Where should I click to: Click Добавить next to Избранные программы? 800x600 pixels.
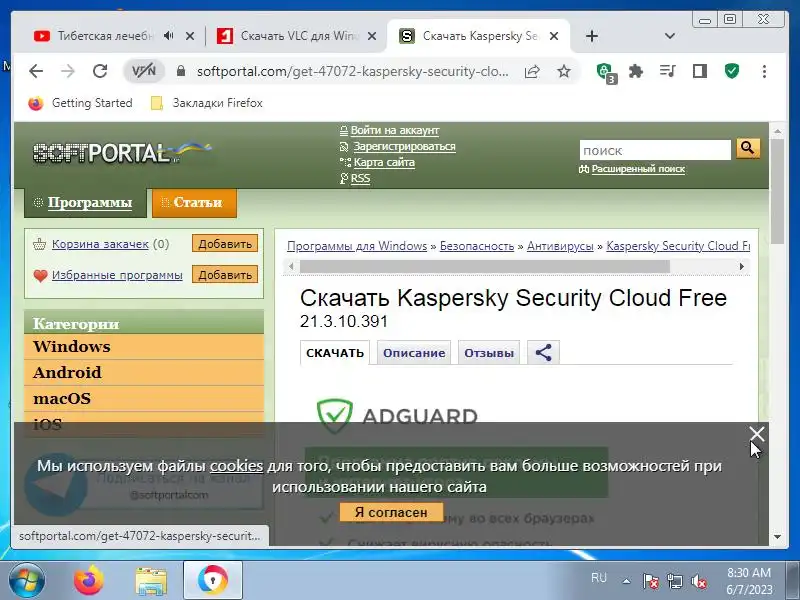click(225, 274)
